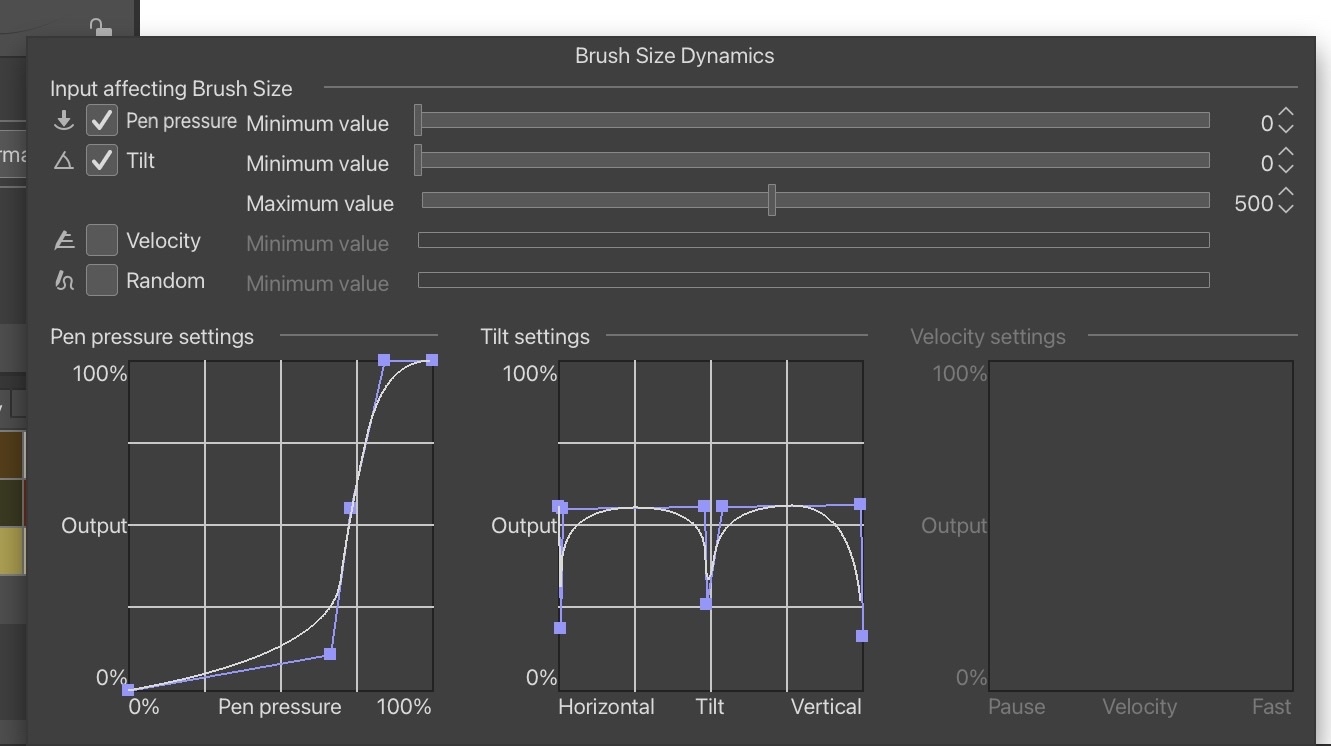Click the Velocity Minimum value slider bar

[813, 240]
